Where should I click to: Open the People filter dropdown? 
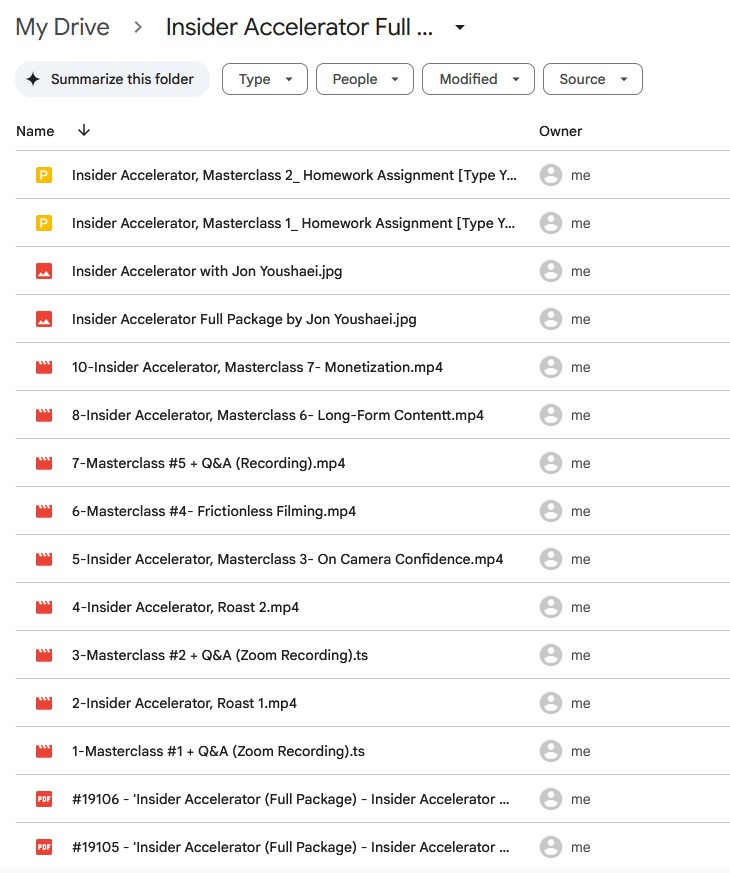(x=364, y=79)
